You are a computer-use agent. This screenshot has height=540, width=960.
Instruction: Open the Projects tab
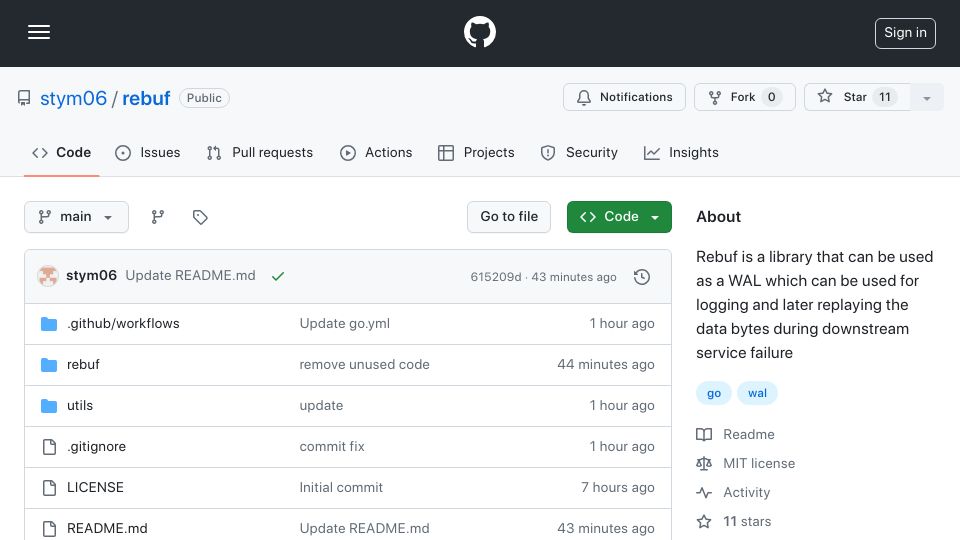tap(476, 152)
